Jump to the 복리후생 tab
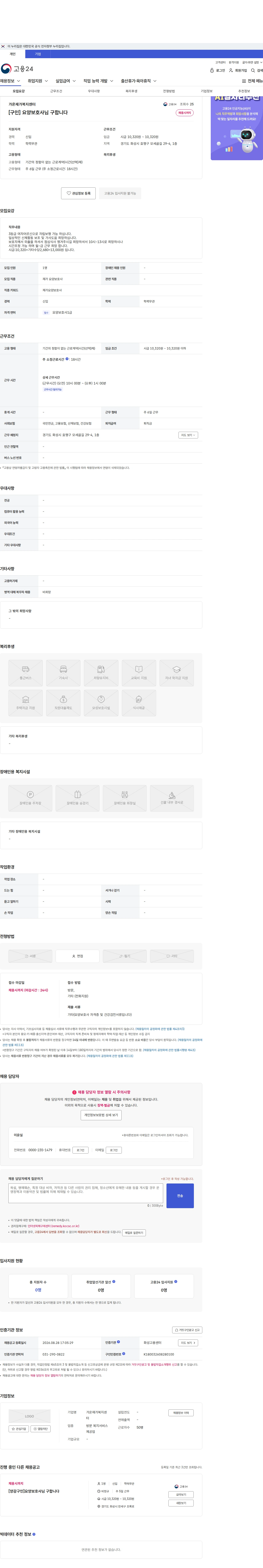 point(131,91)
